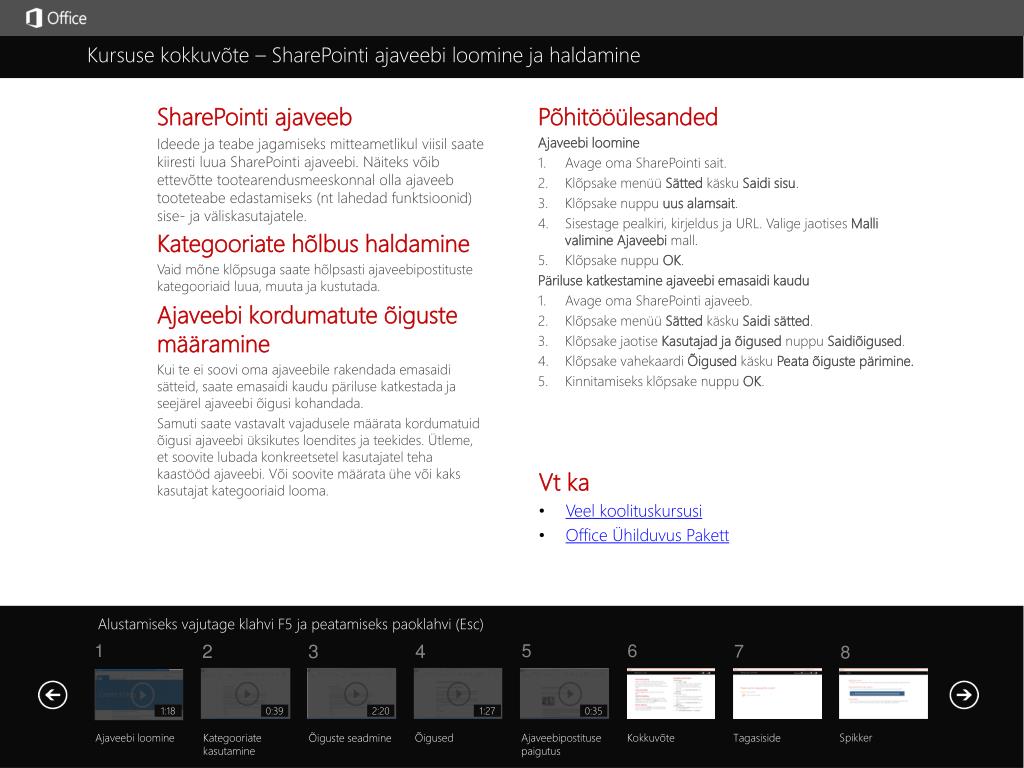The image size is (1024, 768).
Task: Go to the next slide with the right arrow
Action: 964,694
